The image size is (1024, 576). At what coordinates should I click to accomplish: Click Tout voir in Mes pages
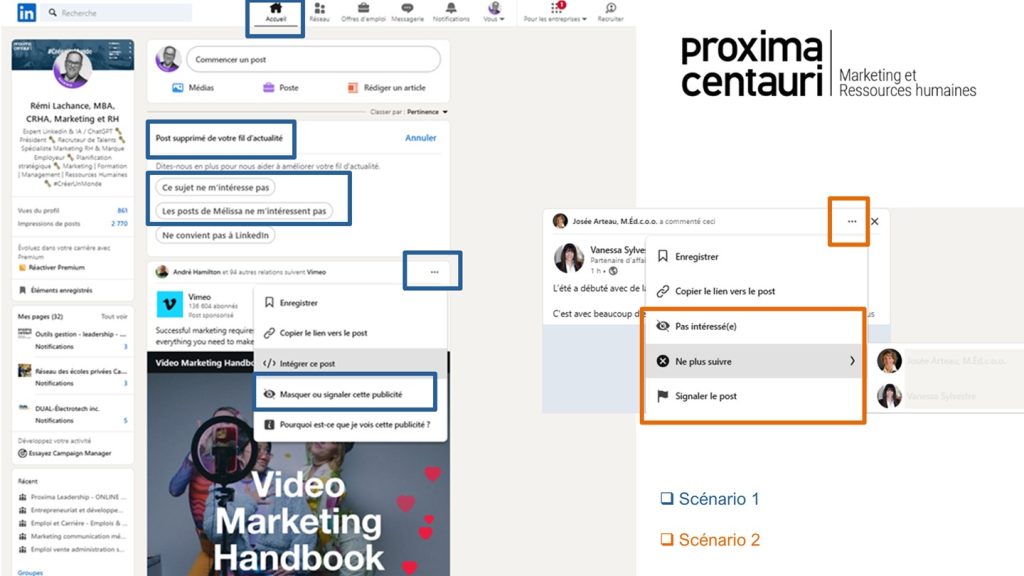tap(114, 316)
